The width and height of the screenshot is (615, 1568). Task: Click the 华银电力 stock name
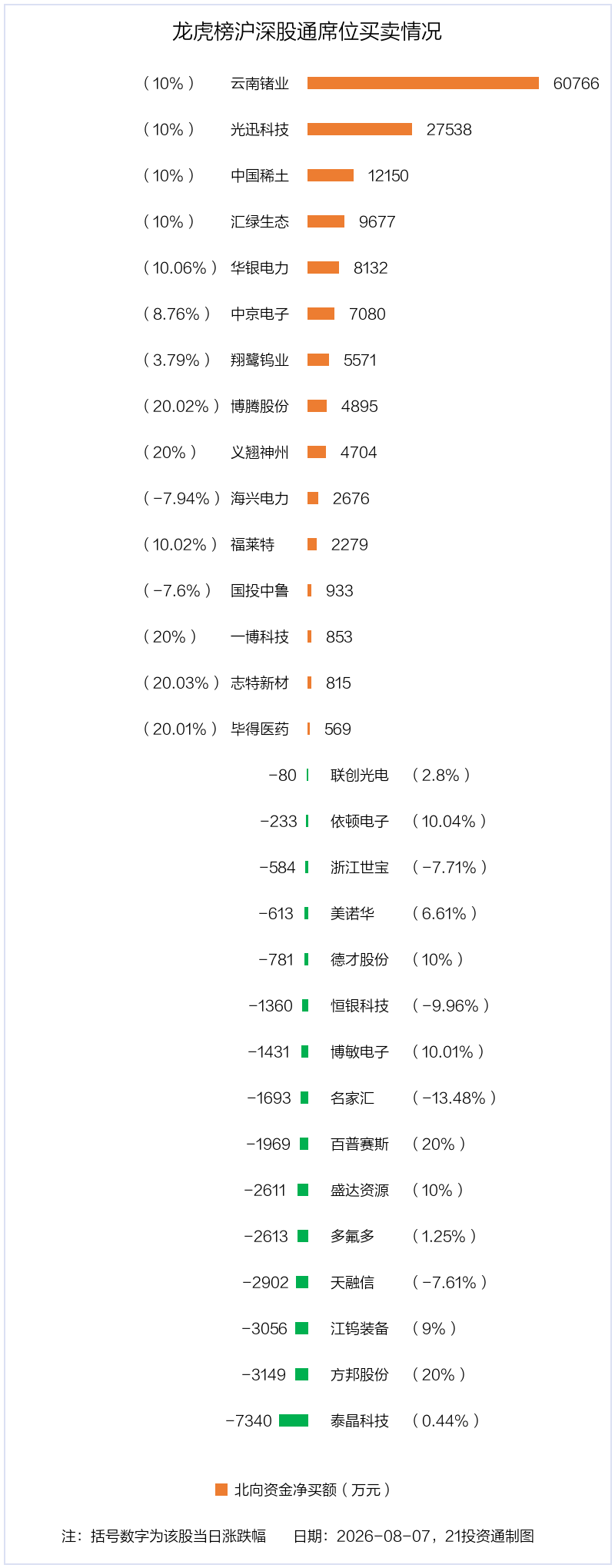pyautogui.click(x=260, y=267)
